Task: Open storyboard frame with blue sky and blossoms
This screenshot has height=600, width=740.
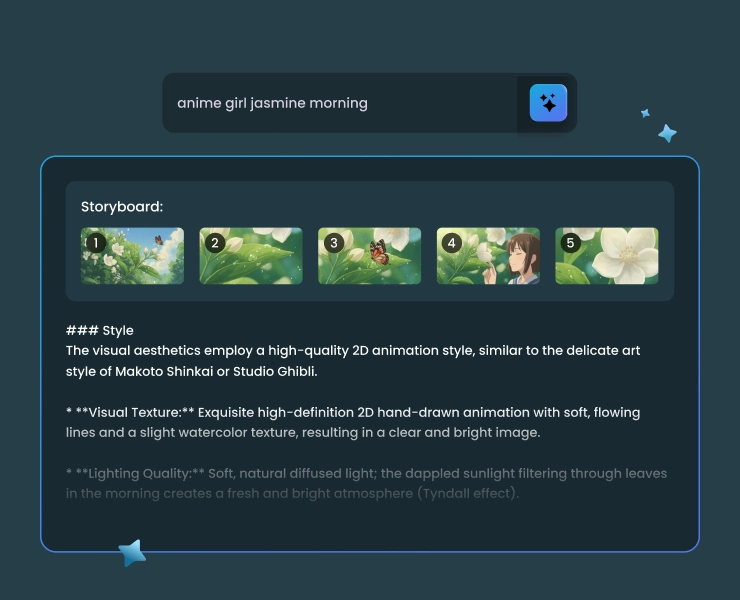Action: pyautogui.click(x=140, y=257)
